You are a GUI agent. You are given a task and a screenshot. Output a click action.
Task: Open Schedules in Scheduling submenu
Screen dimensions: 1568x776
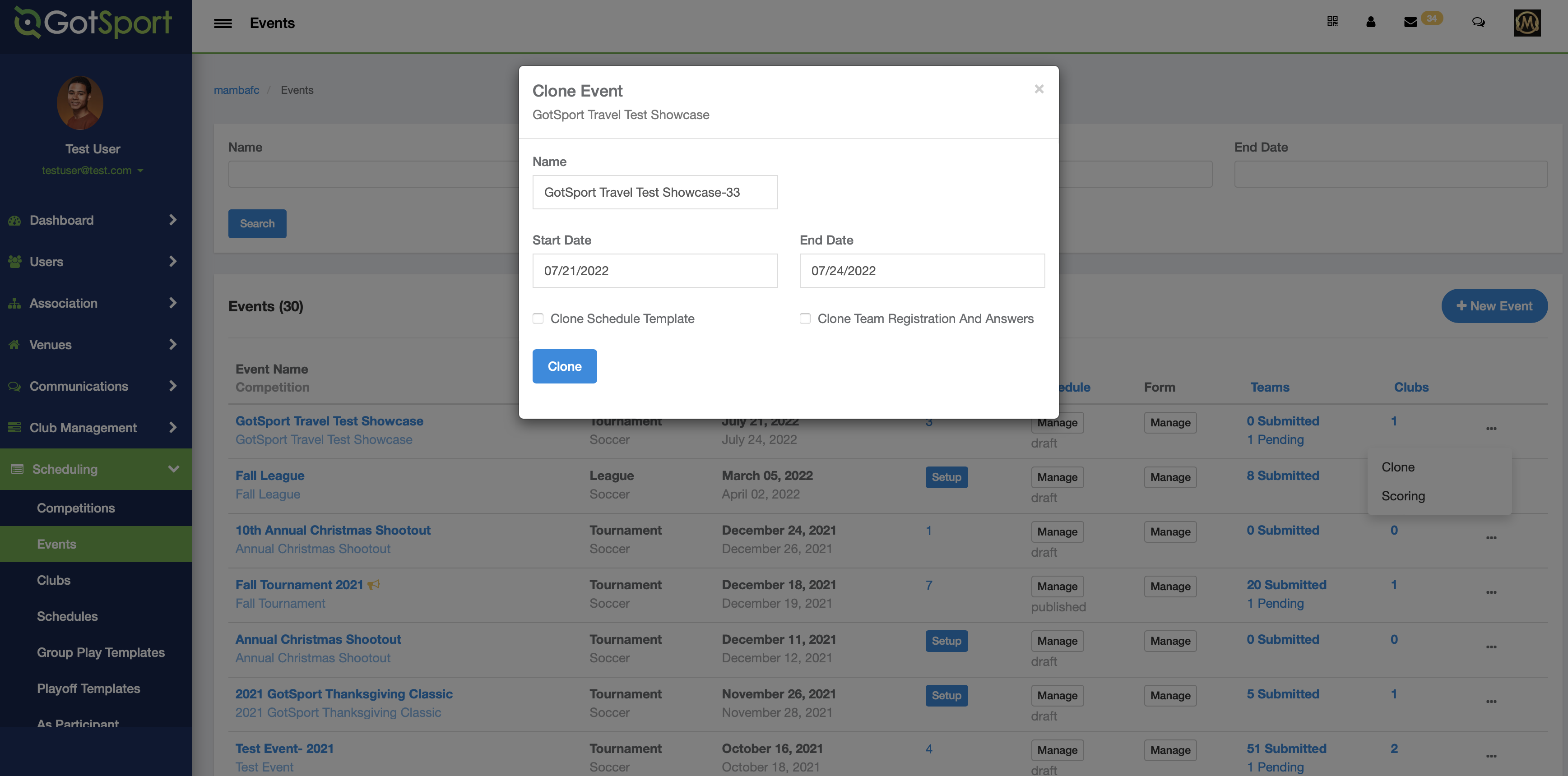point(67,617)
